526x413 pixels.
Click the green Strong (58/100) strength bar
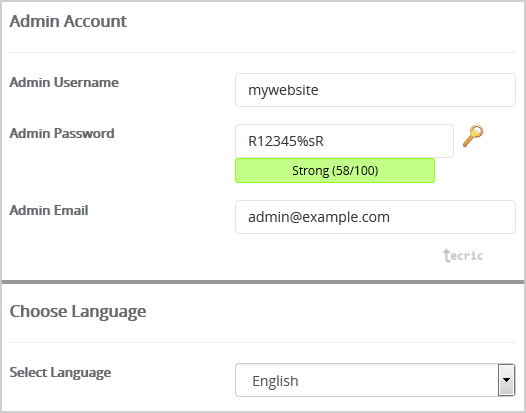[335, 171]
